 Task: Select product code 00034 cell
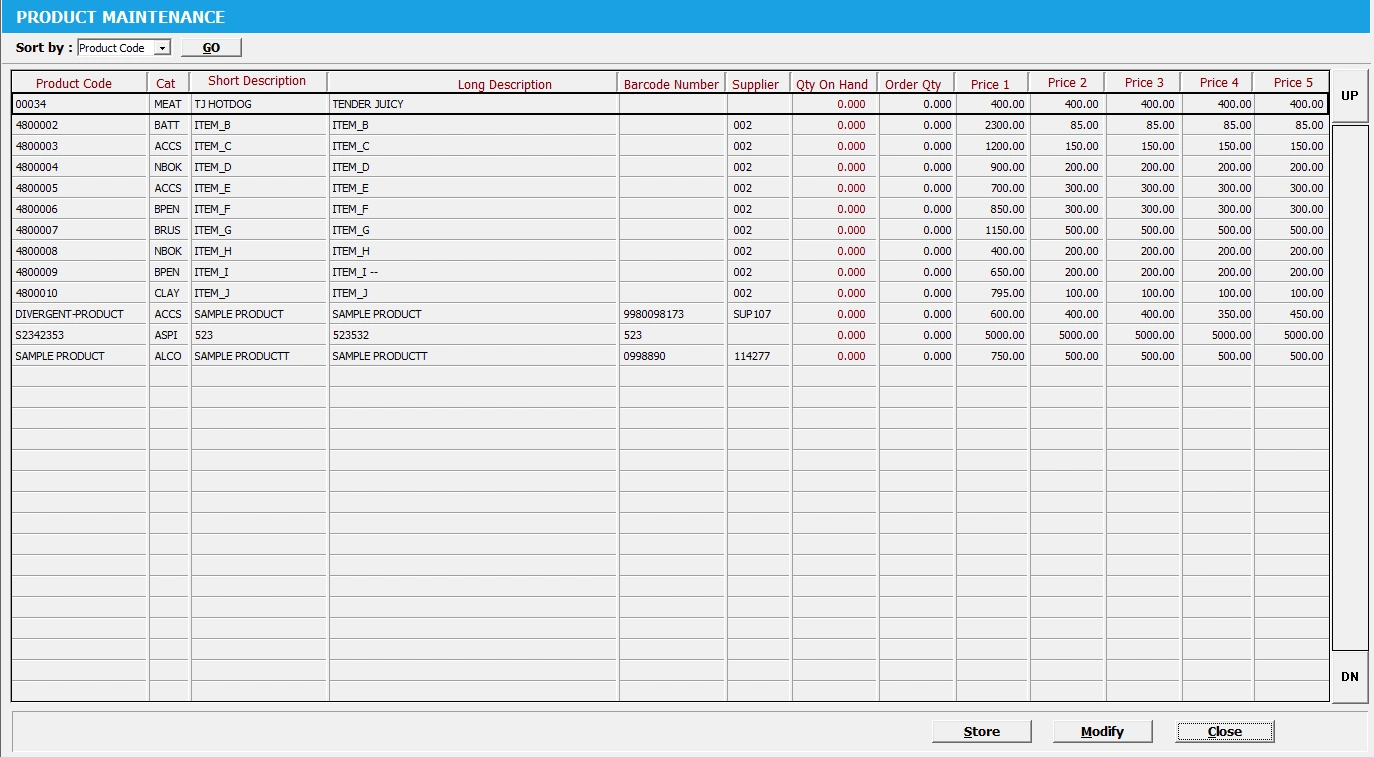pos(80,104)
